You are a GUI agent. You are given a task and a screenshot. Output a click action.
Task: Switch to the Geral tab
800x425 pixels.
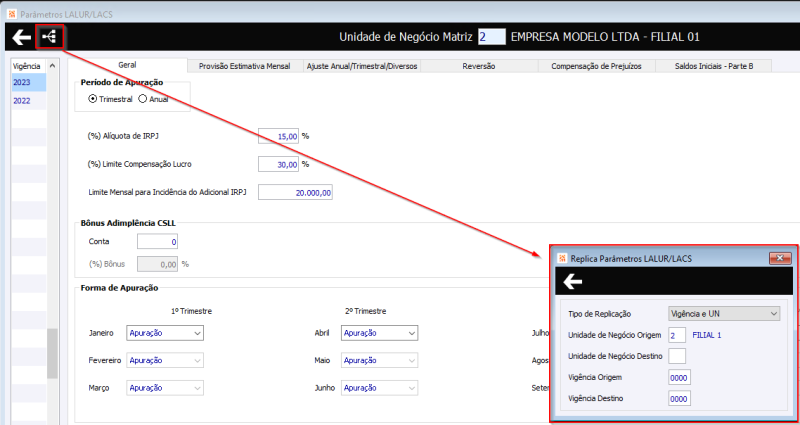pyautogui.click(x=127, y=65)
